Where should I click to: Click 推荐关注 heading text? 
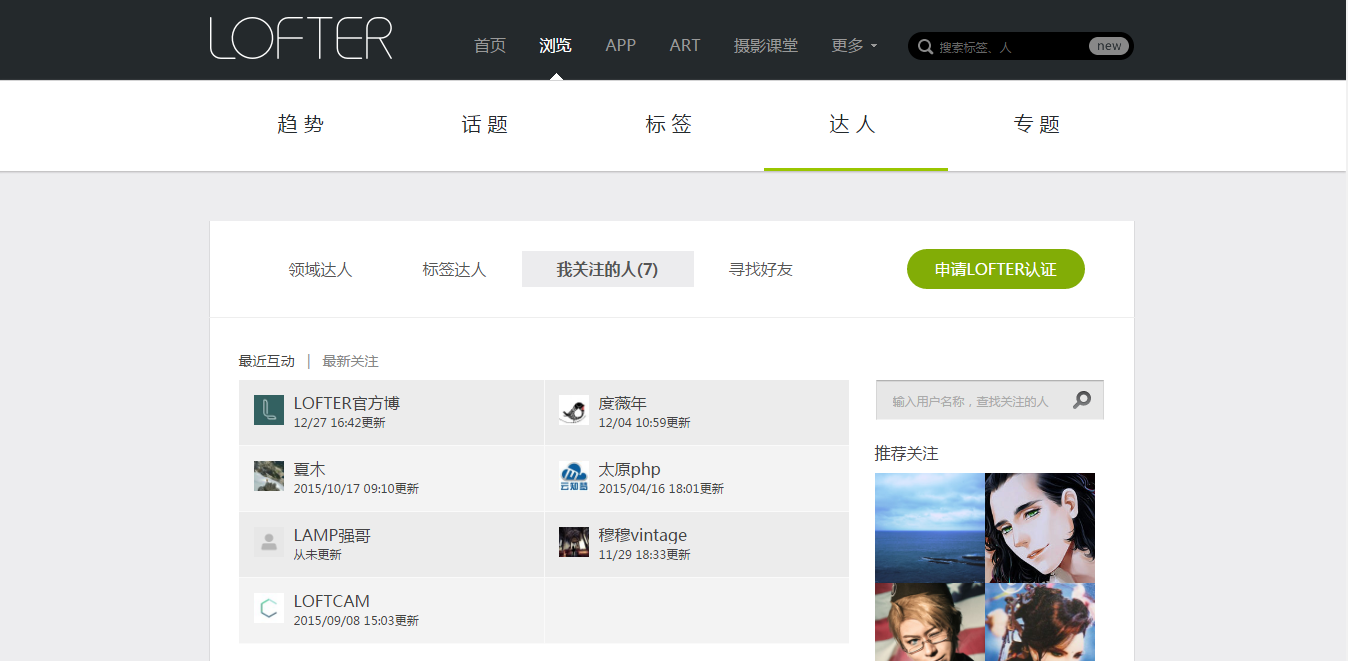click(x=907, y=454)
